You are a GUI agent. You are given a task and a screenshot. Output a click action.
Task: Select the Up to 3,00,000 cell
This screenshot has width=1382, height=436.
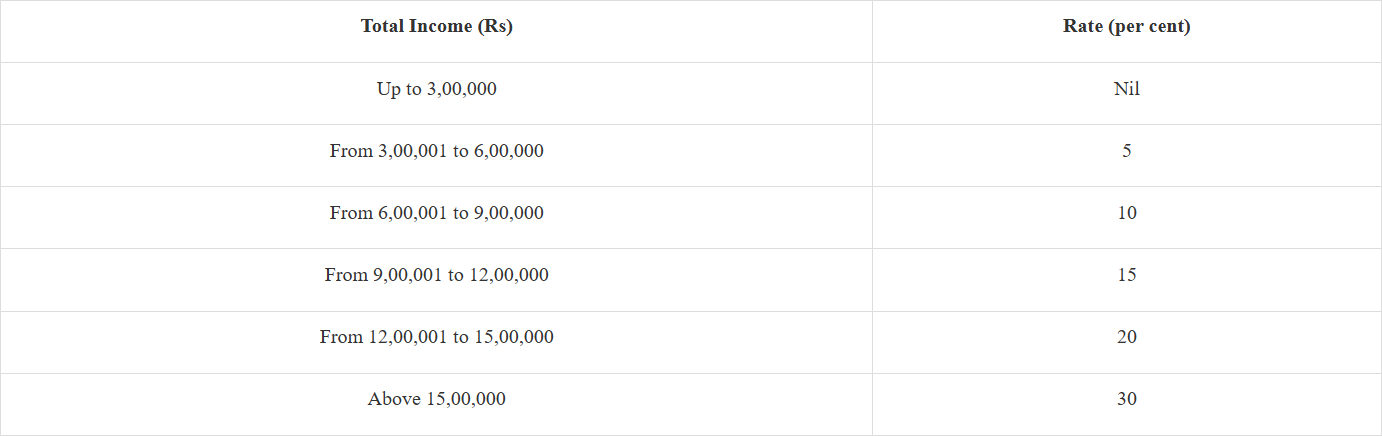pyautogui.click(x=436, y=93)
